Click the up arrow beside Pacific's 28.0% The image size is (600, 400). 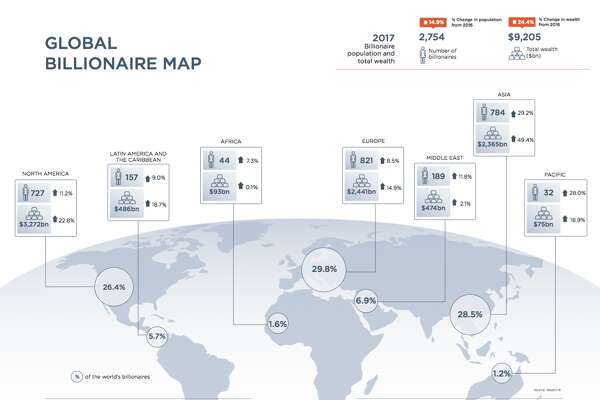(x=565, y=193)
